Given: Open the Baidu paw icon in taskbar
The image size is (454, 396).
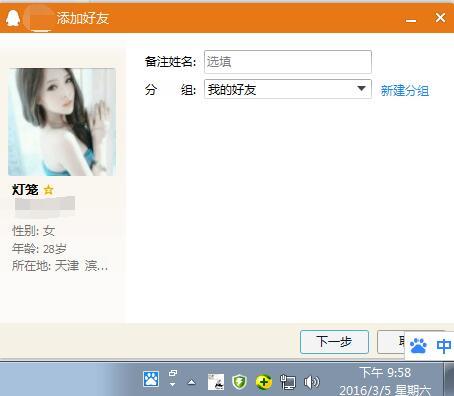Looking at the screenshot, I should point(151,379).
